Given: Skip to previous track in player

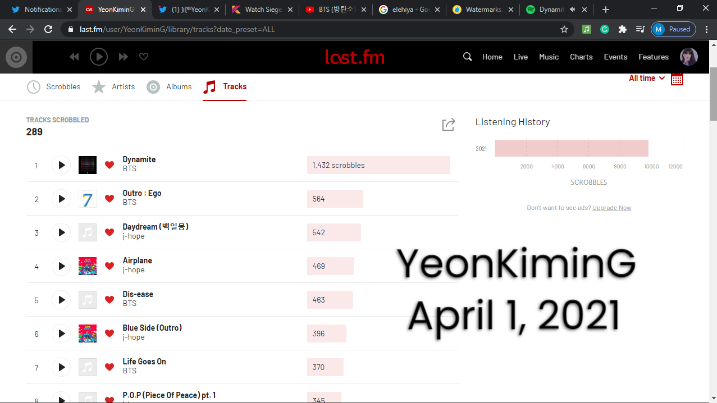Looking at the screenshot, I should click(x=74, y=57).
